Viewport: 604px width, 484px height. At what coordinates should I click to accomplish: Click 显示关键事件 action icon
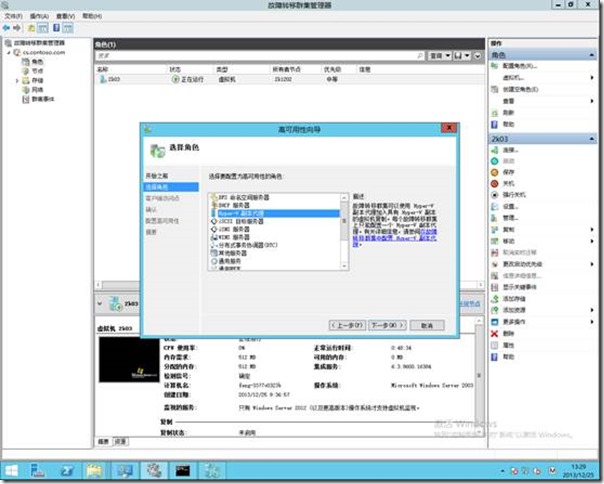tap(495, 287)
